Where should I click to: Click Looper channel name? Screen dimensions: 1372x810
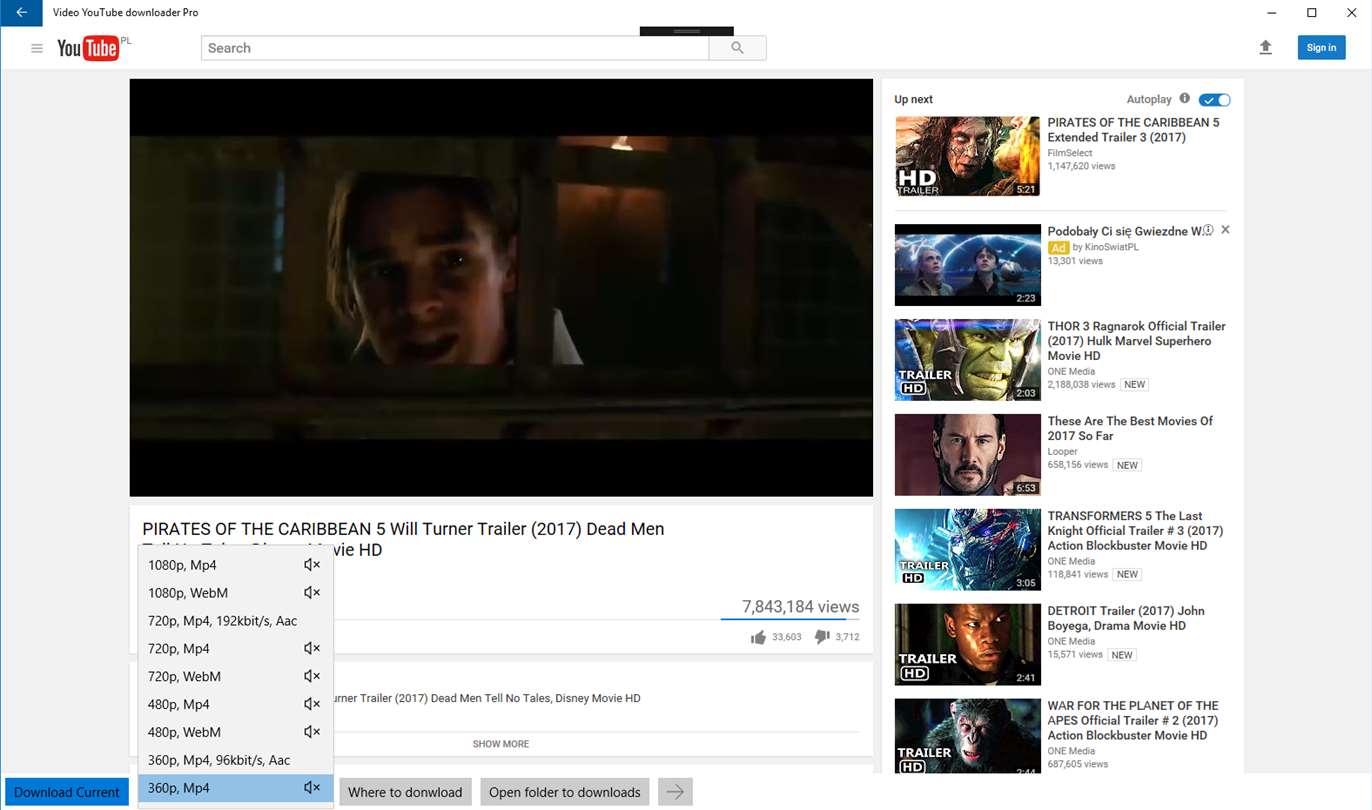pos(1062,452)
